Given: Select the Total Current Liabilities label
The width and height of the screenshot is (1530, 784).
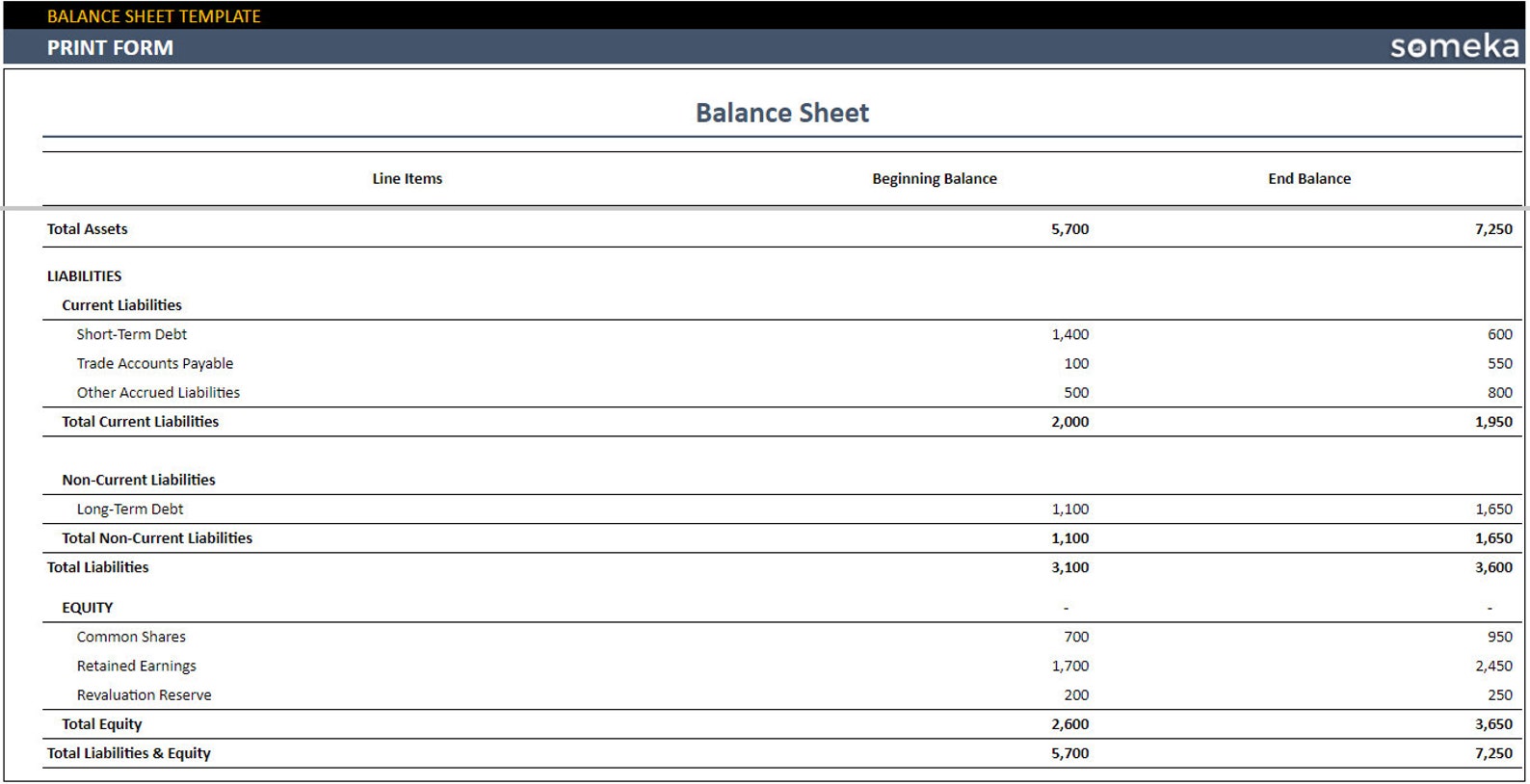Looking at the screenshot, I should pos(140,422).
